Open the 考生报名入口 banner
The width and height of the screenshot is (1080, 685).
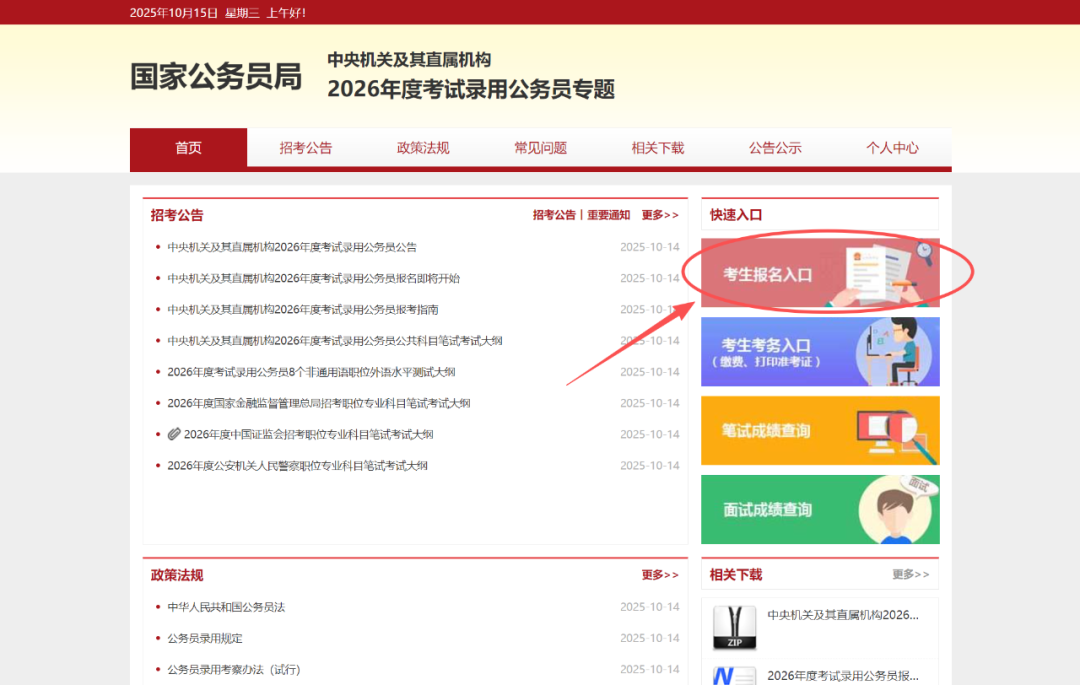[820, 273]
